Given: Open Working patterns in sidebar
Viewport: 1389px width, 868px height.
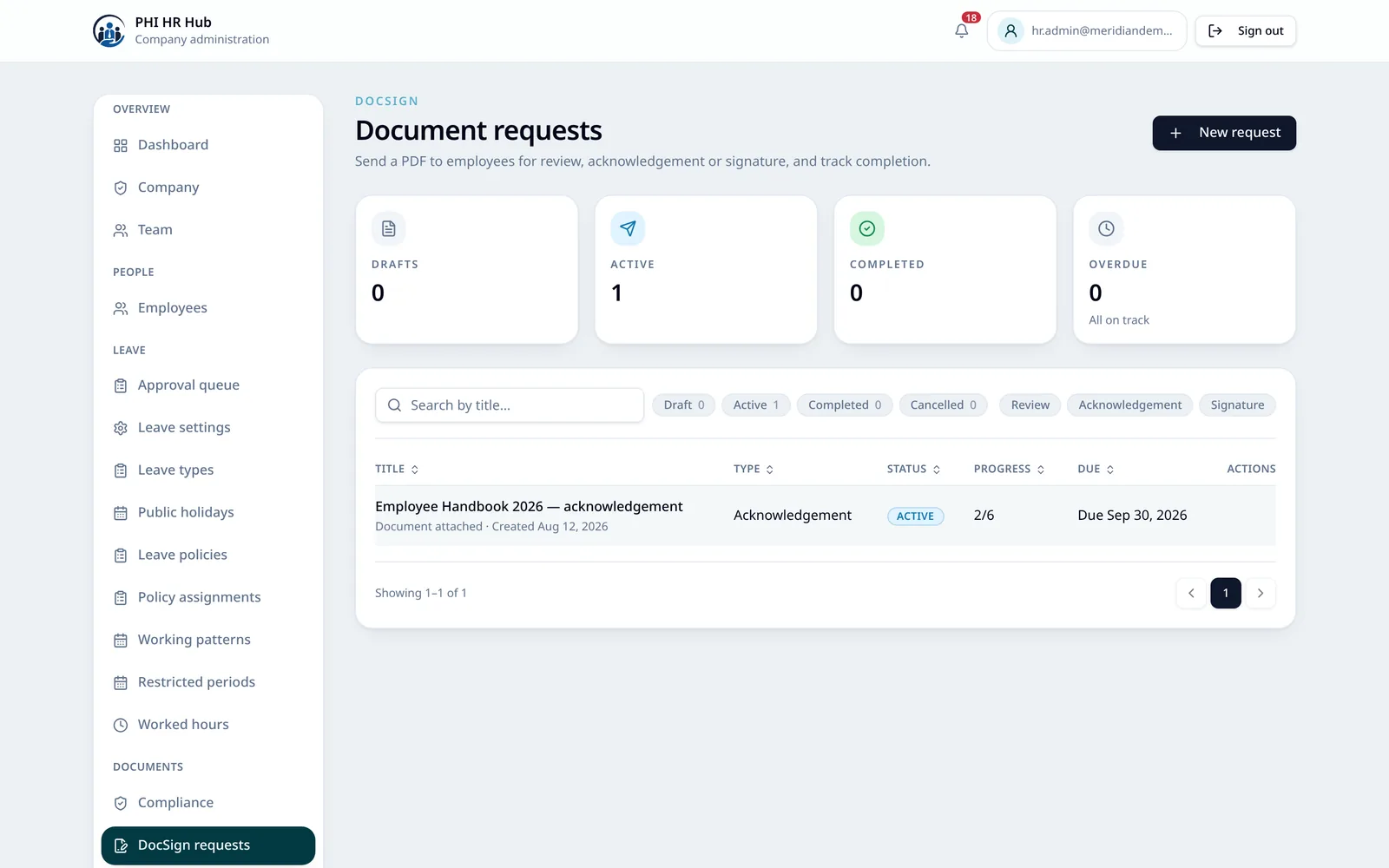Looking at the screenshot, I should point(208,640).
